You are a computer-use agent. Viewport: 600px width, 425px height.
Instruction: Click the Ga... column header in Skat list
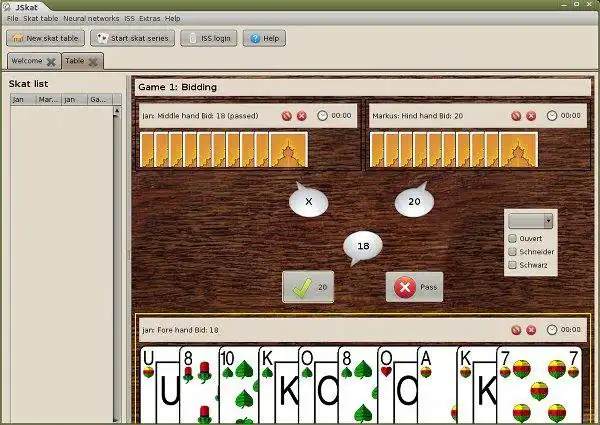coord(100,99)
